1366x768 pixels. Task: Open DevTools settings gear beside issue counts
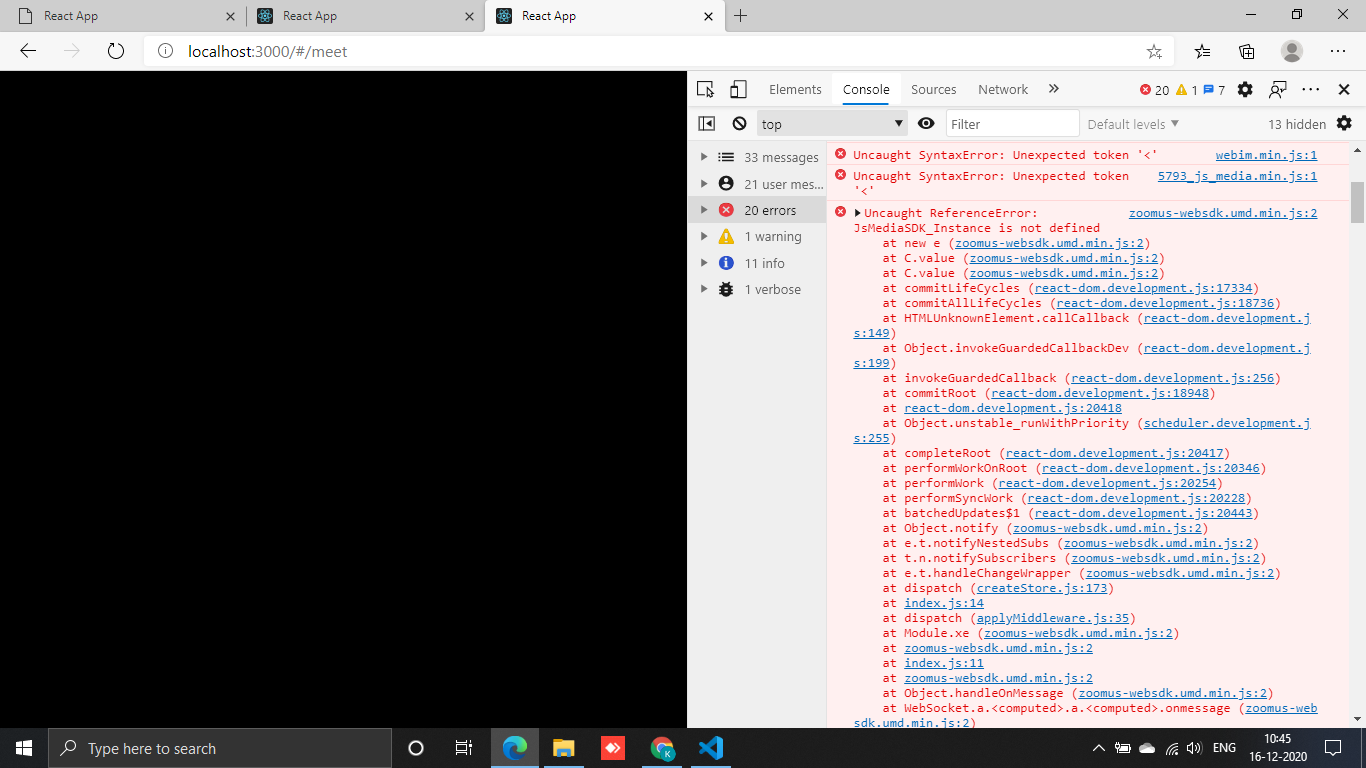pyautogui.click(x=1245, y=89)
